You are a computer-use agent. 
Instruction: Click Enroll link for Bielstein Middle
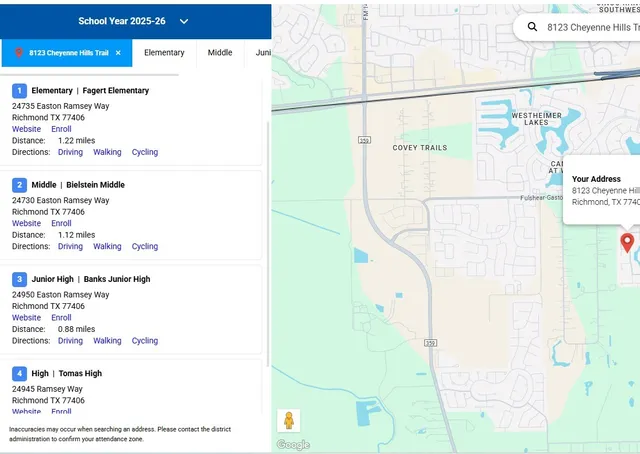point(61,223)
